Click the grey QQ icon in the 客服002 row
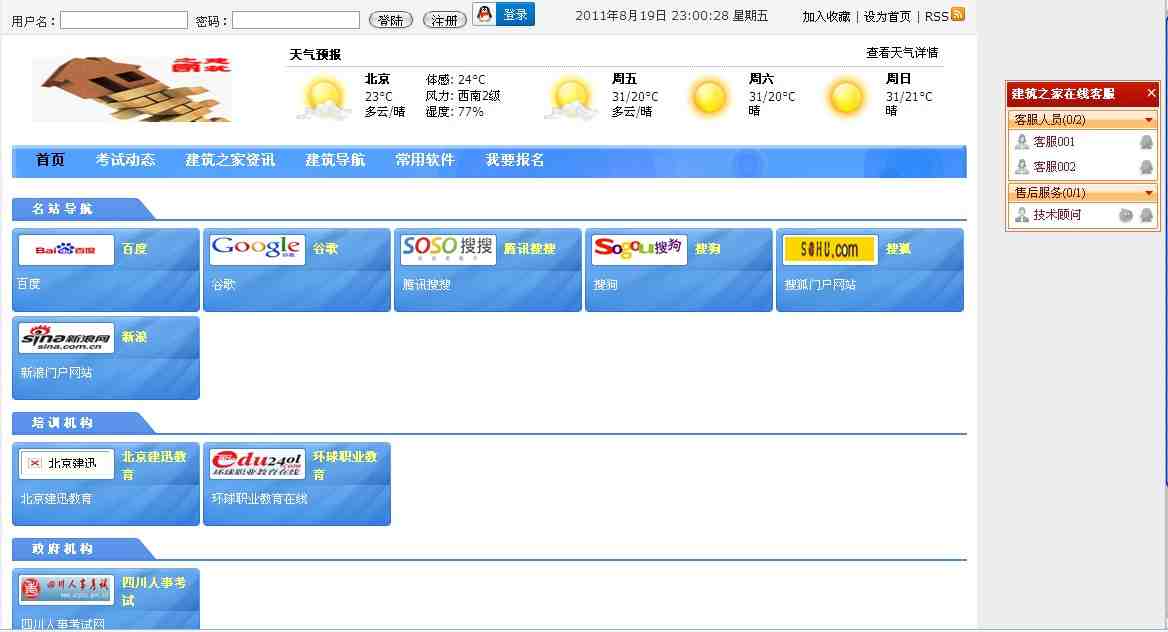The width and height of the screenshot is (1168, 632). 1146,167
